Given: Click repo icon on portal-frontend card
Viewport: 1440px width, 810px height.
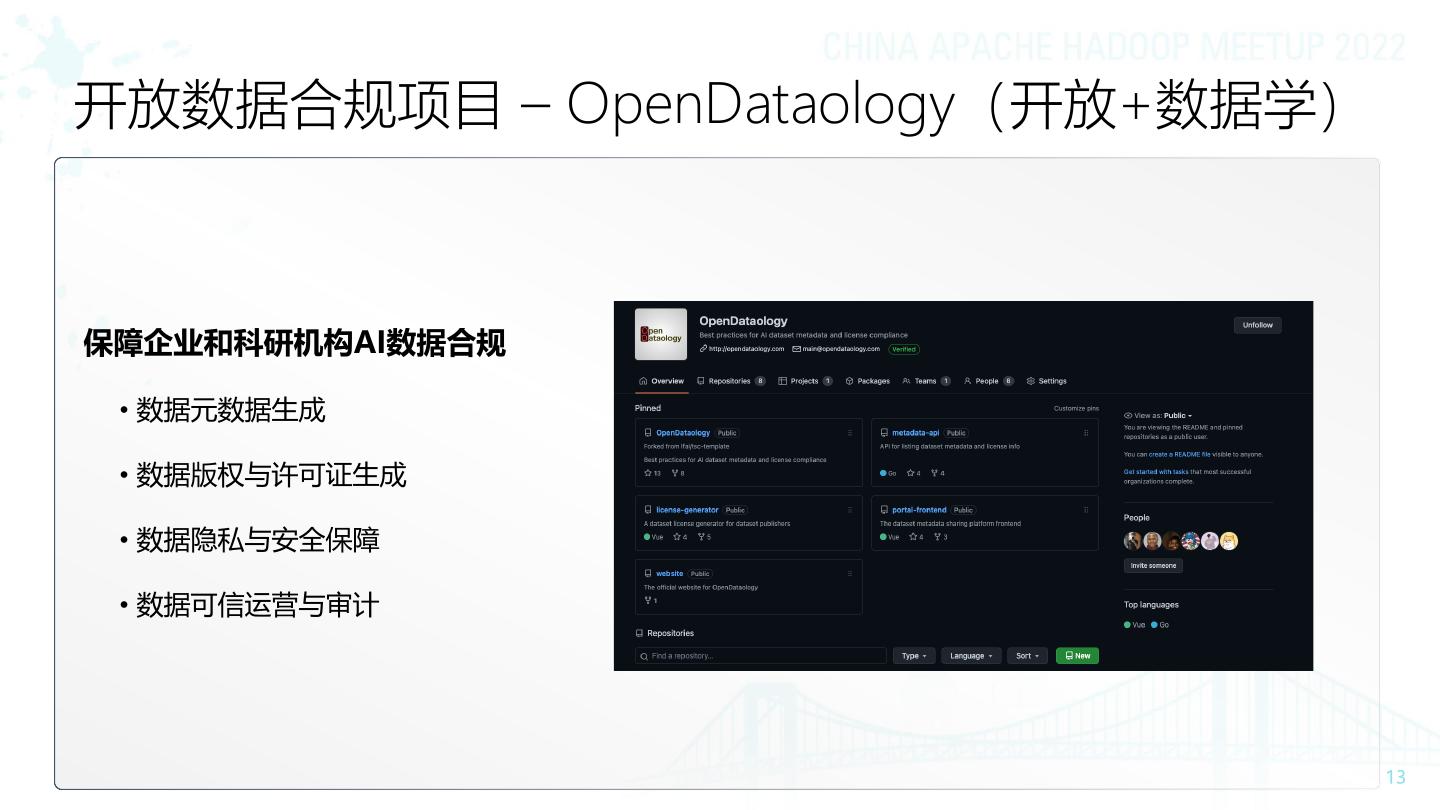Looking at the screenshot, I should point(884,510).
